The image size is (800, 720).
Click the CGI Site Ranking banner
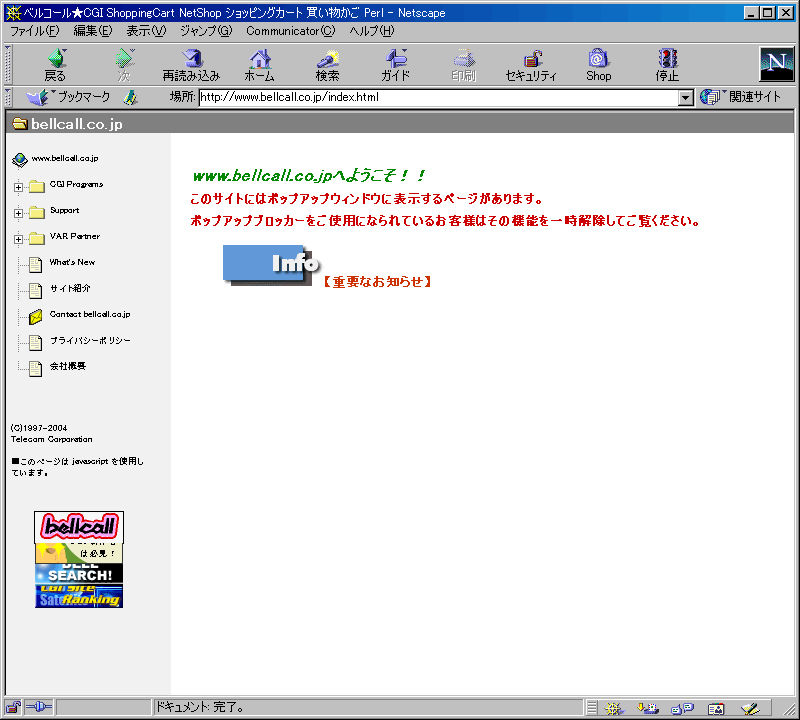click(x=79, y=596)
